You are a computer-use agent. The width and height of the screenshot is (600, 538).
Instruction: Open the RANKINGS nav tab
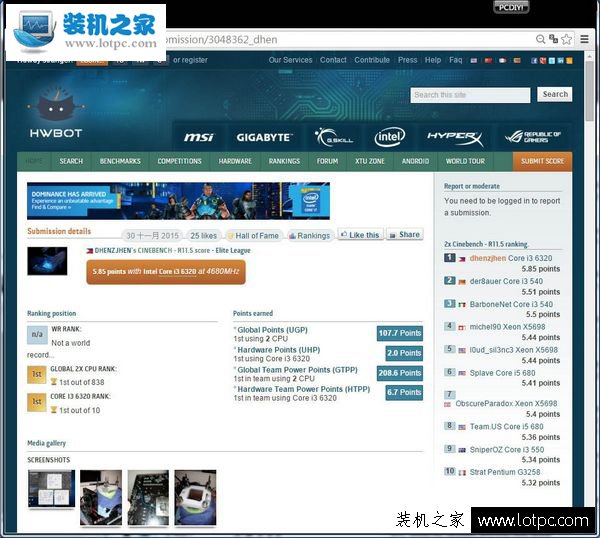pos(284,161)
